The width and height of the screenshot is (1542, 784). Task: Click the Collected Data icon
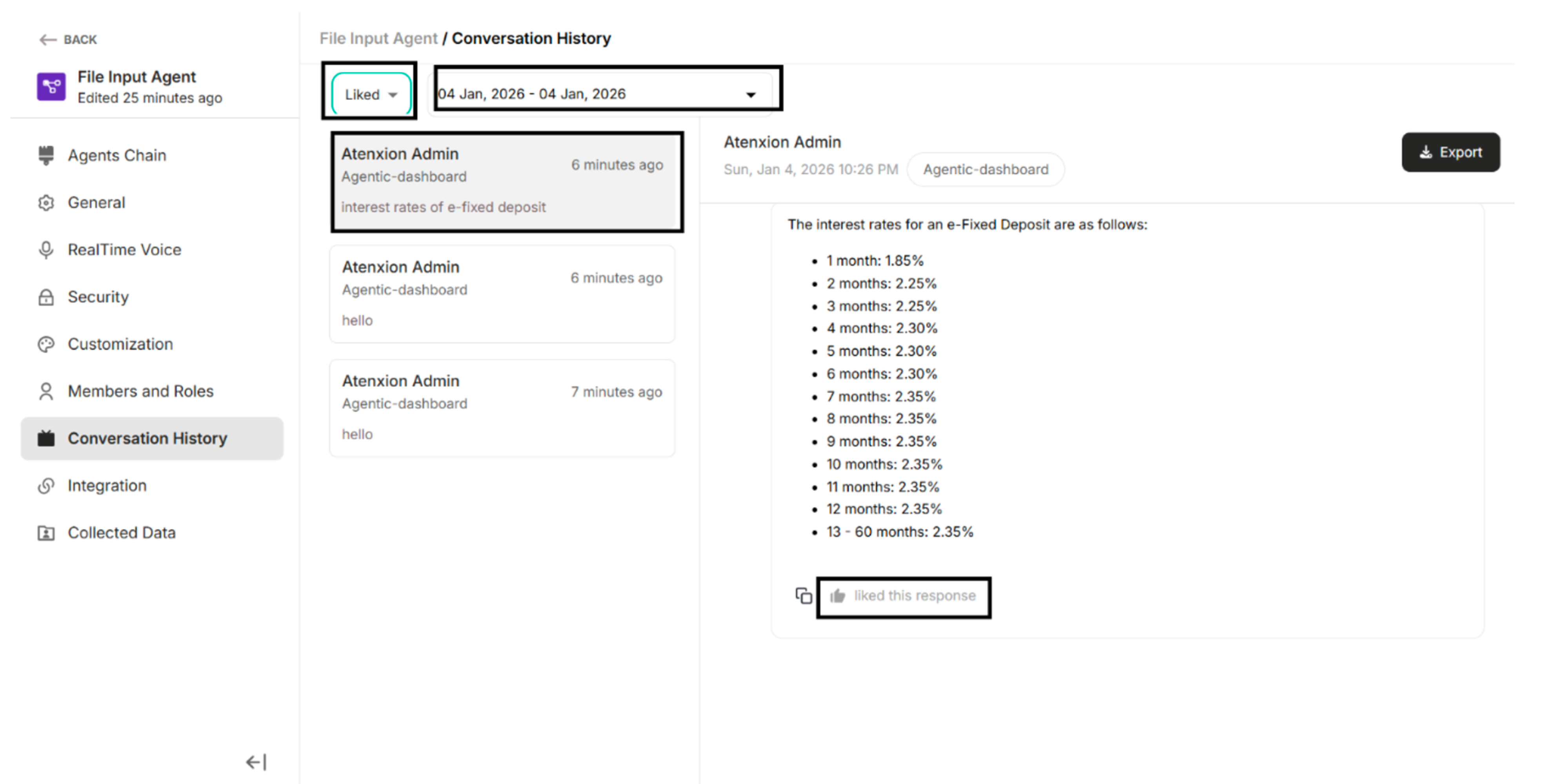point(46,533)
